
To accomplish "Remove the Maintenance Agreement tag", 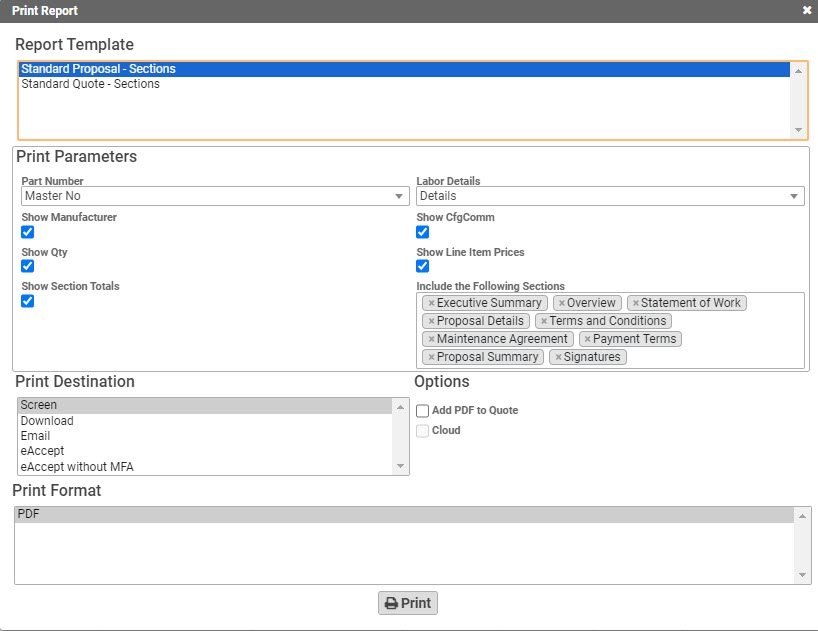I will 431,339.
